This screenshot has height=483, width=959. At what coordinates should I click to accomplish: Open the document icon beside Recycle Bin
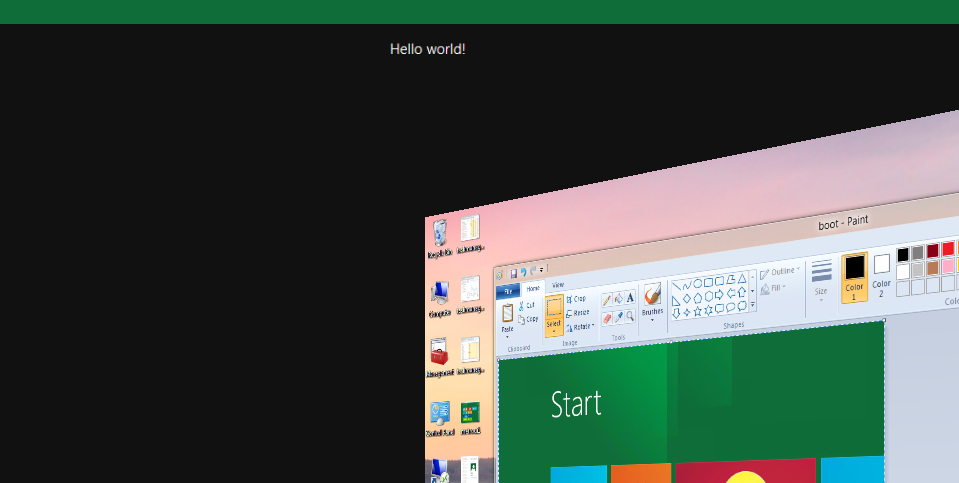(470, 229)
